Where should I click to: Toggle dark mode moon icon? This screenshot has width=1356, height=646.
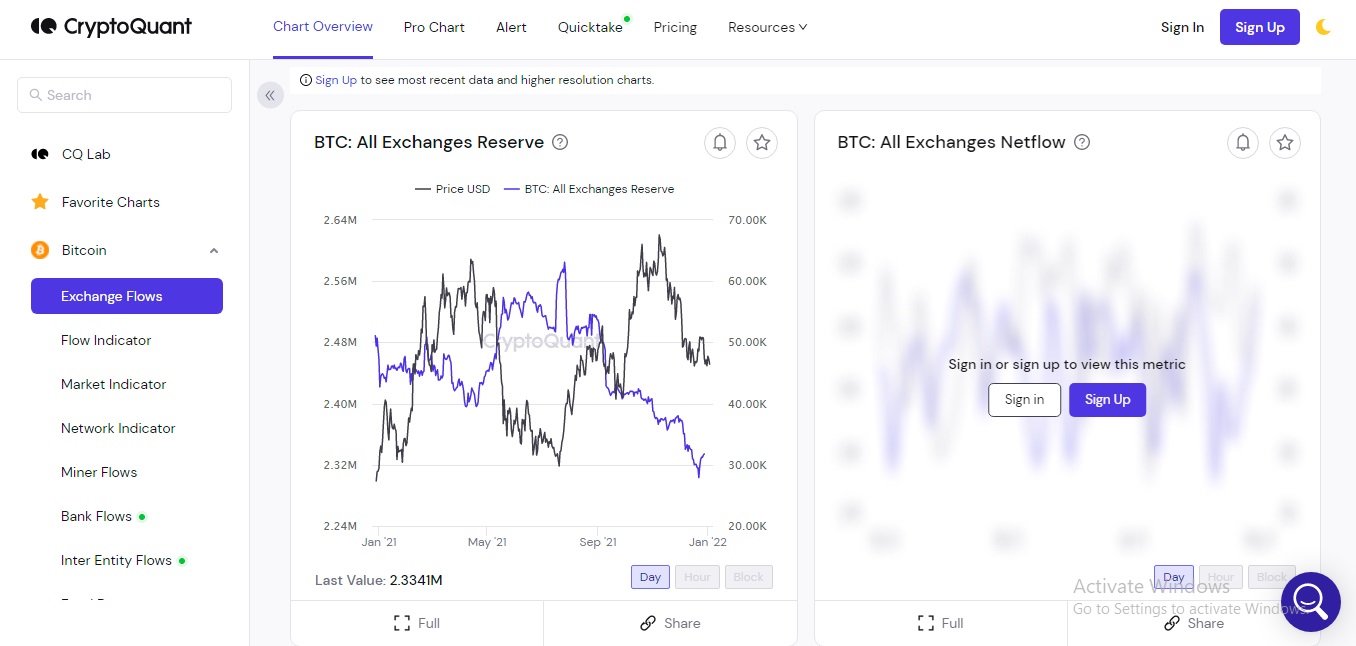[1323, 27]
